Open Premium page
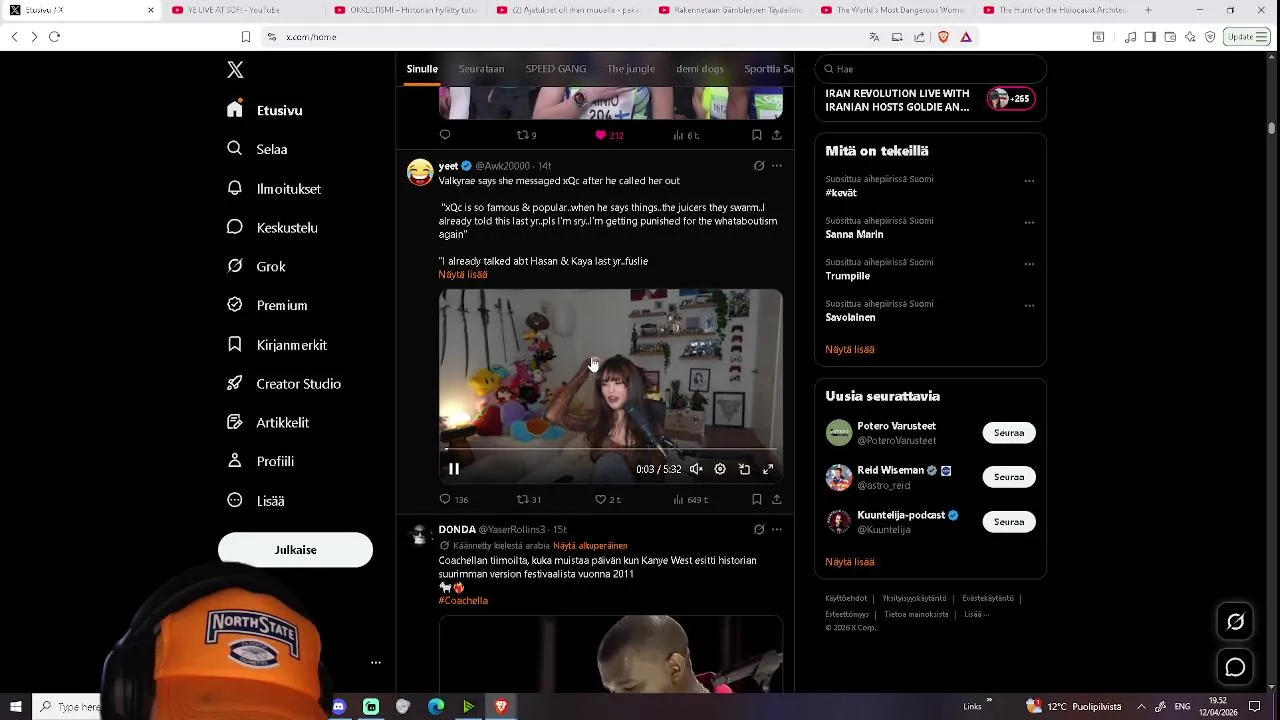This screenshot has width=1280, height=720. click(267, 305)
